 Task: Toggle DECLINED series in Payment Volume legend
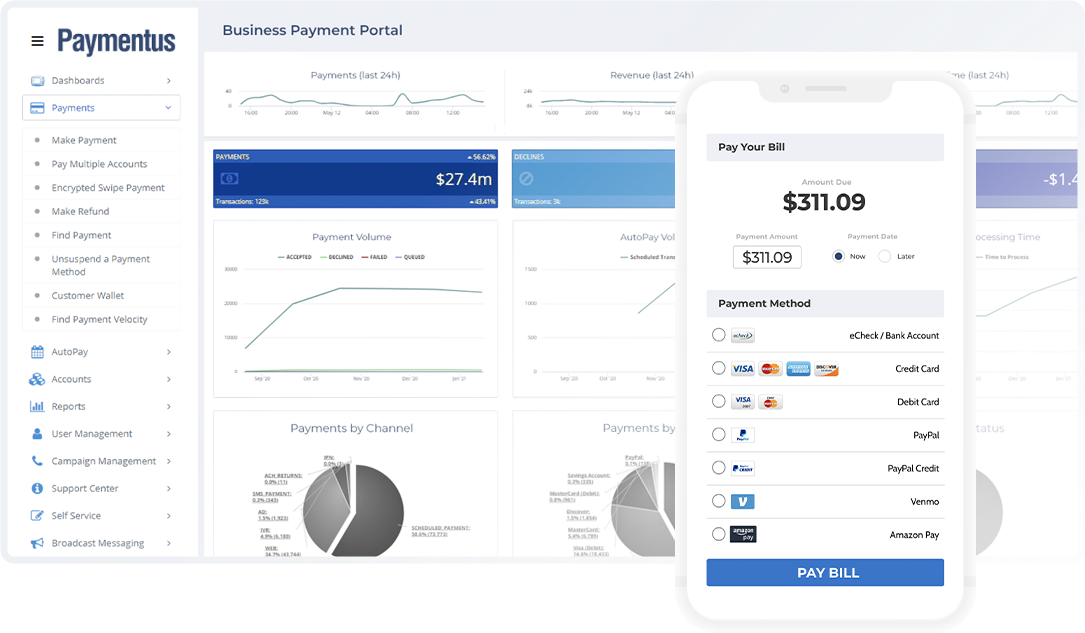point(337,257)
